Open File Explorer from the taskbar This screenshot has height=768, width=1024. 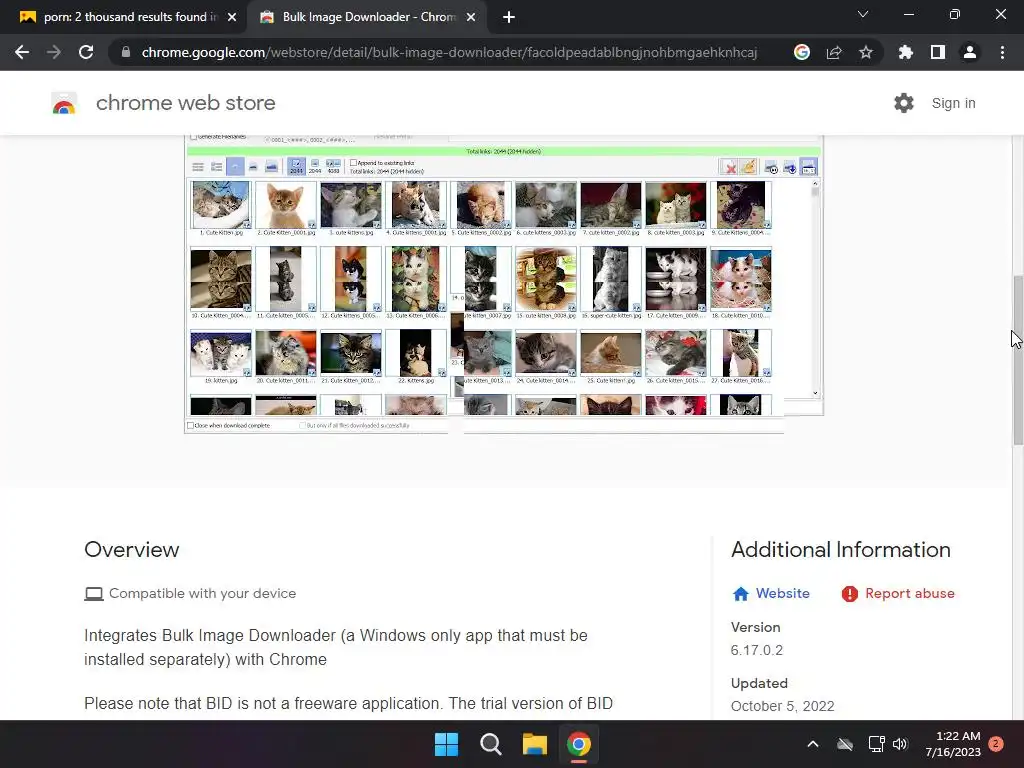[535, 744]
